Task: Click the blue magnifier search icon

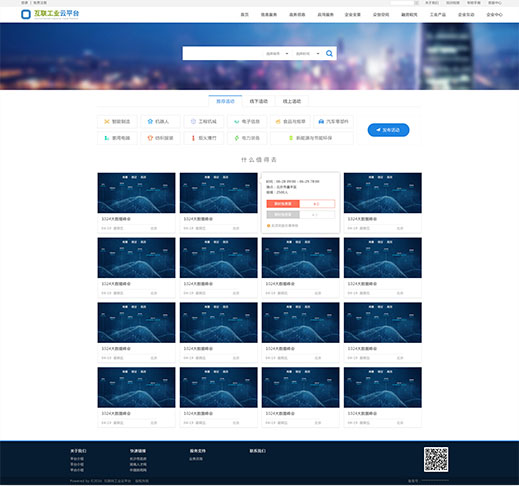Action: [x=329, y=53]
